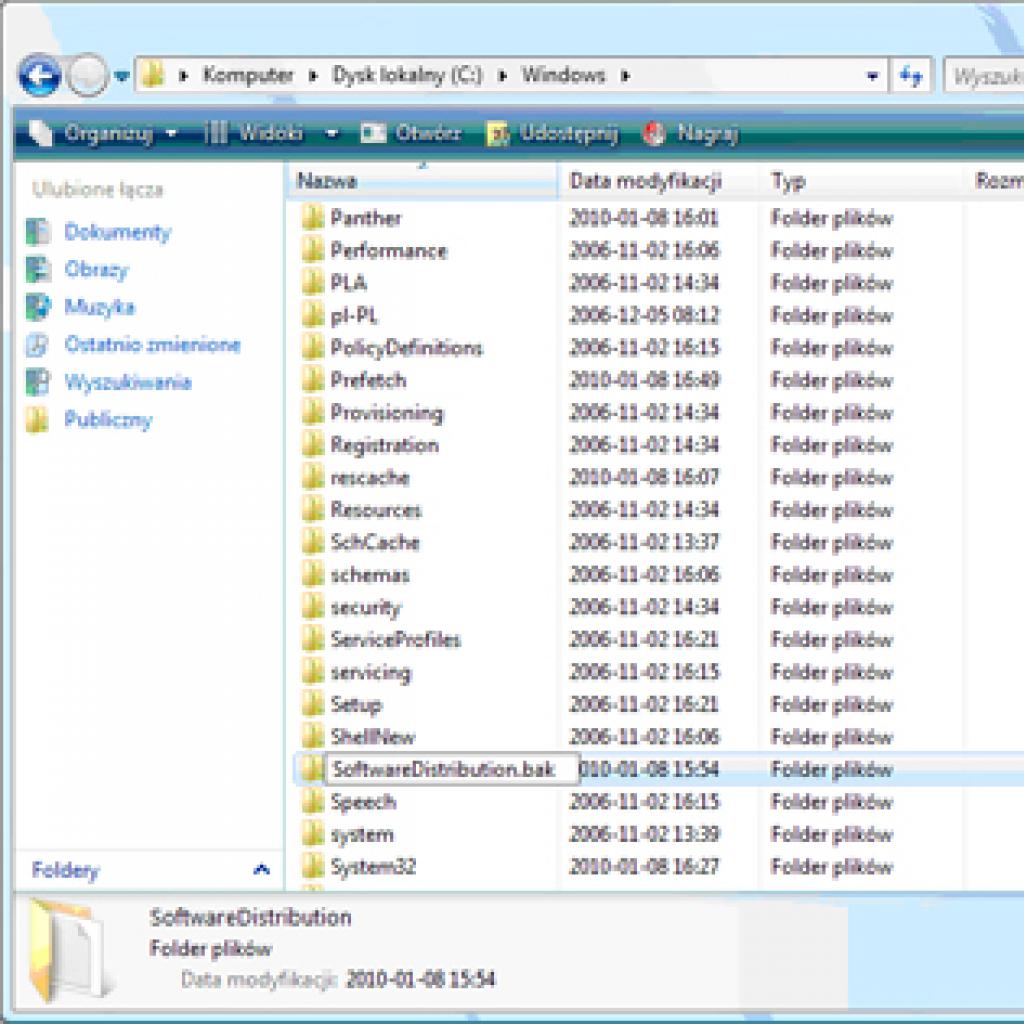Click the Foldery pane label
The image size is (1024, 1024).
65,870
